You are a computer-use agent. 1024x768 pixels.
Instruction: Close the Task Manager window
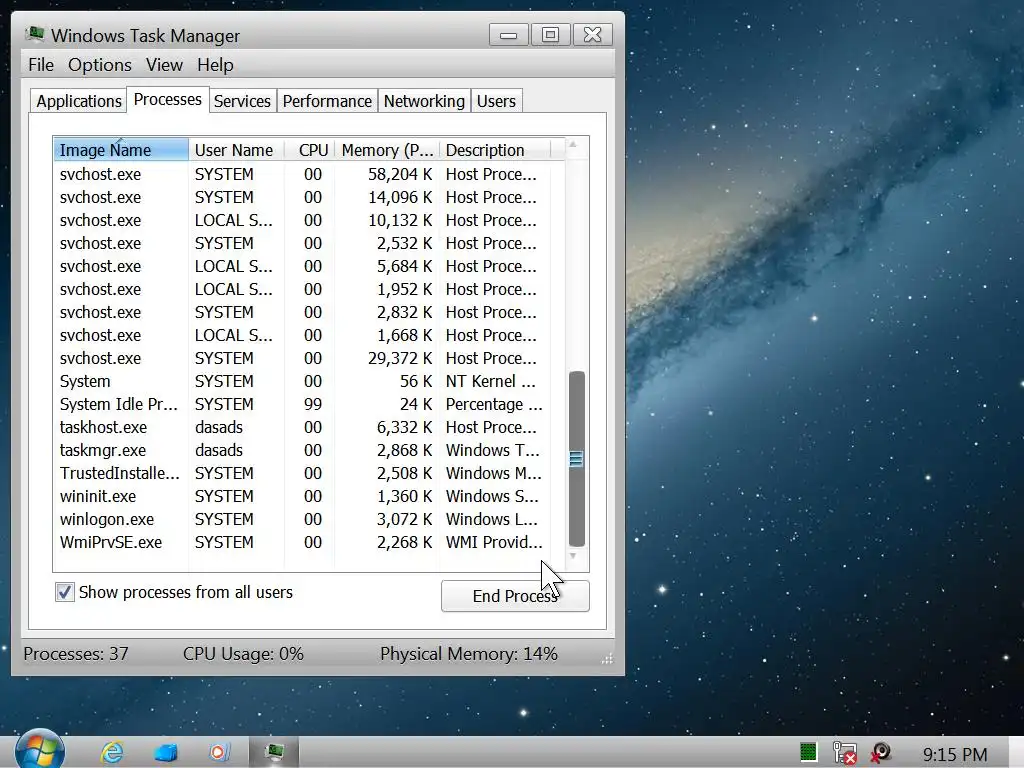point(592,35)
